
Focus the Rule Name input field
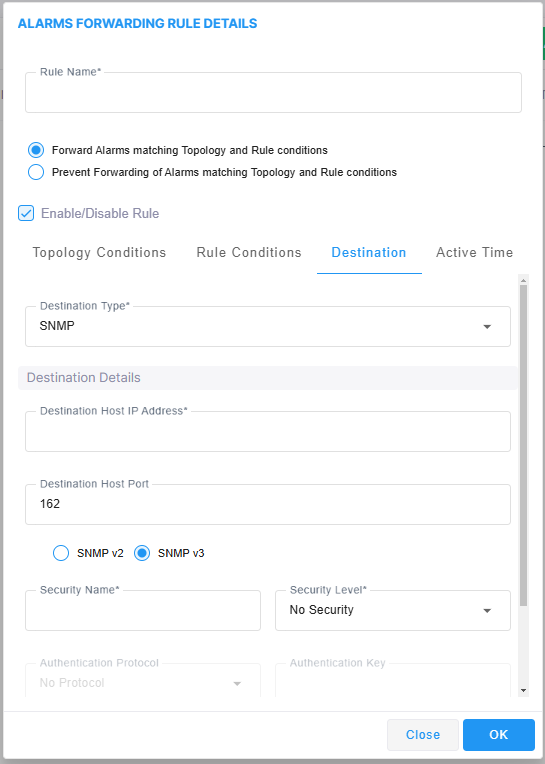pos(273,93)
